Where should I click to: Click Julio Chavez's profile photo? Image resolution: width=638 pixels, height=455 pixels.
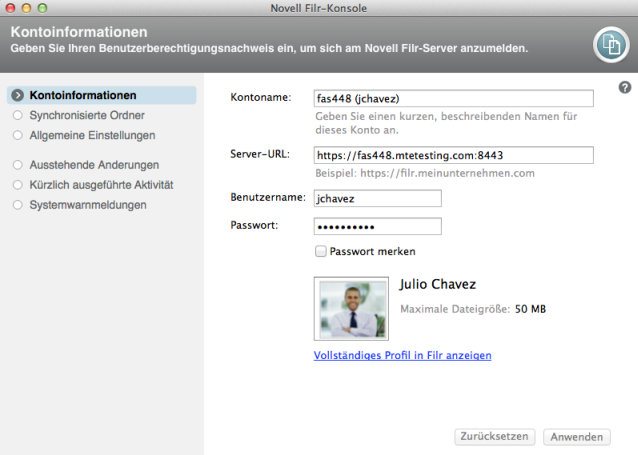coord(351,308)
